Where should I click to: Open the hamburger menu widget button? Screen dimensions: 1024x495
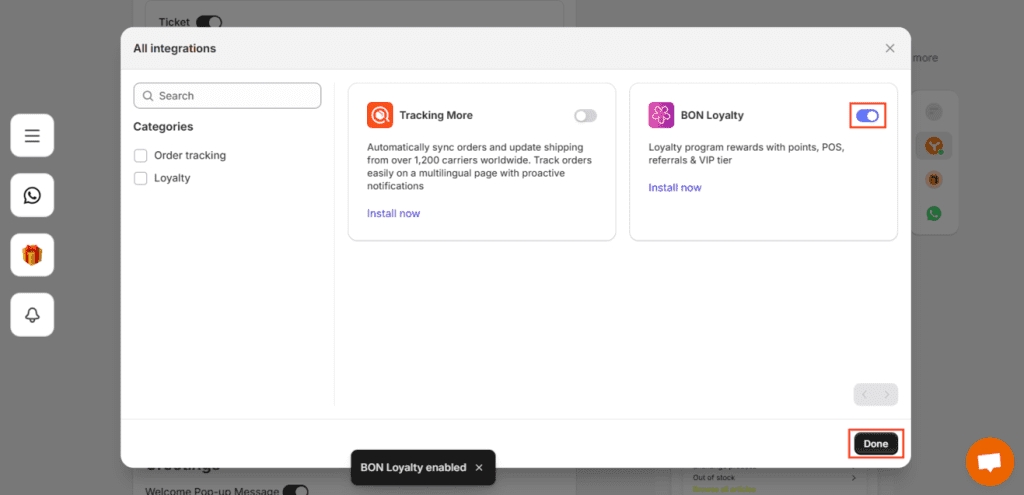(x=32, y=135)
